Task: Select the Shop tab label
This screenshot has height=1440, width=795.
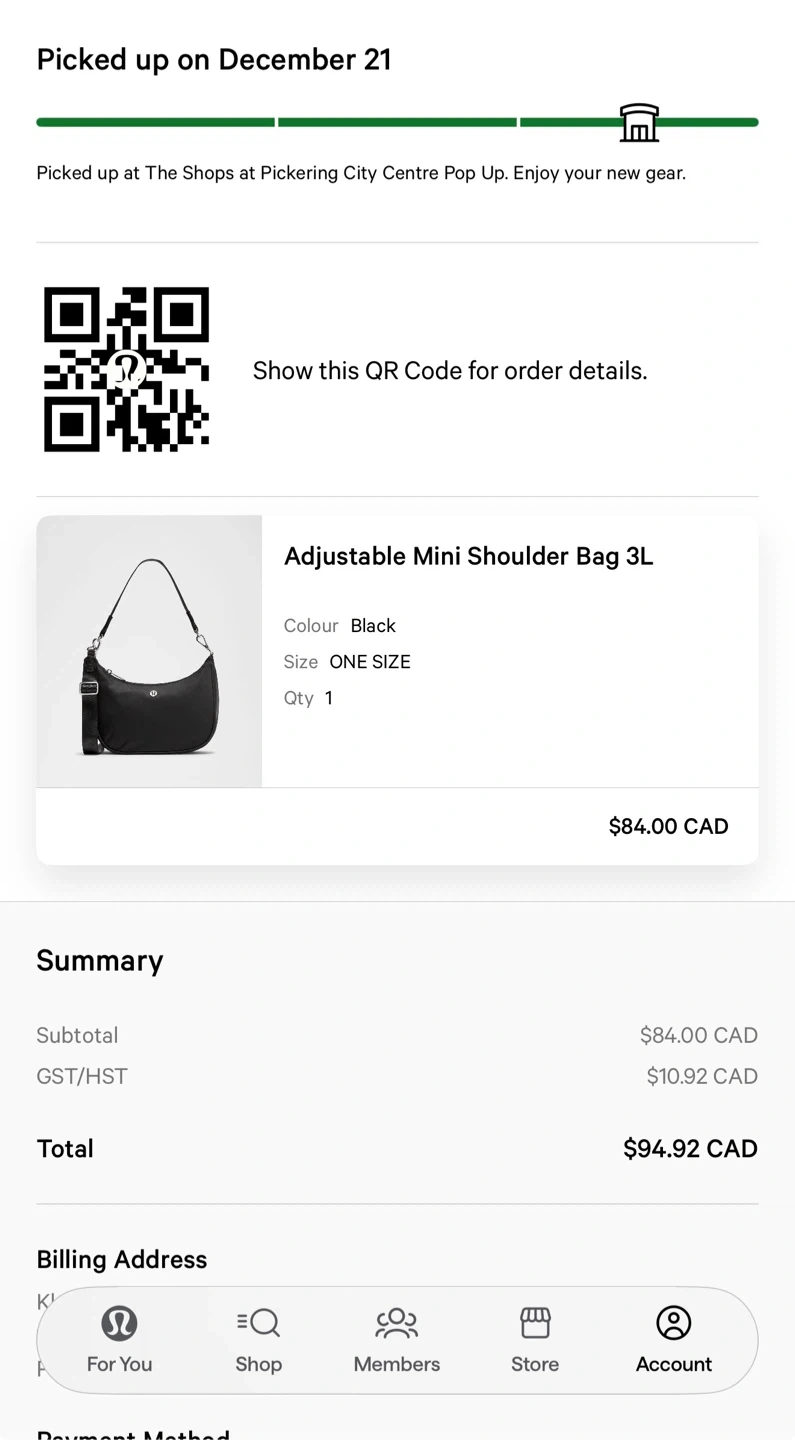Action: (x=258, y=1364)
